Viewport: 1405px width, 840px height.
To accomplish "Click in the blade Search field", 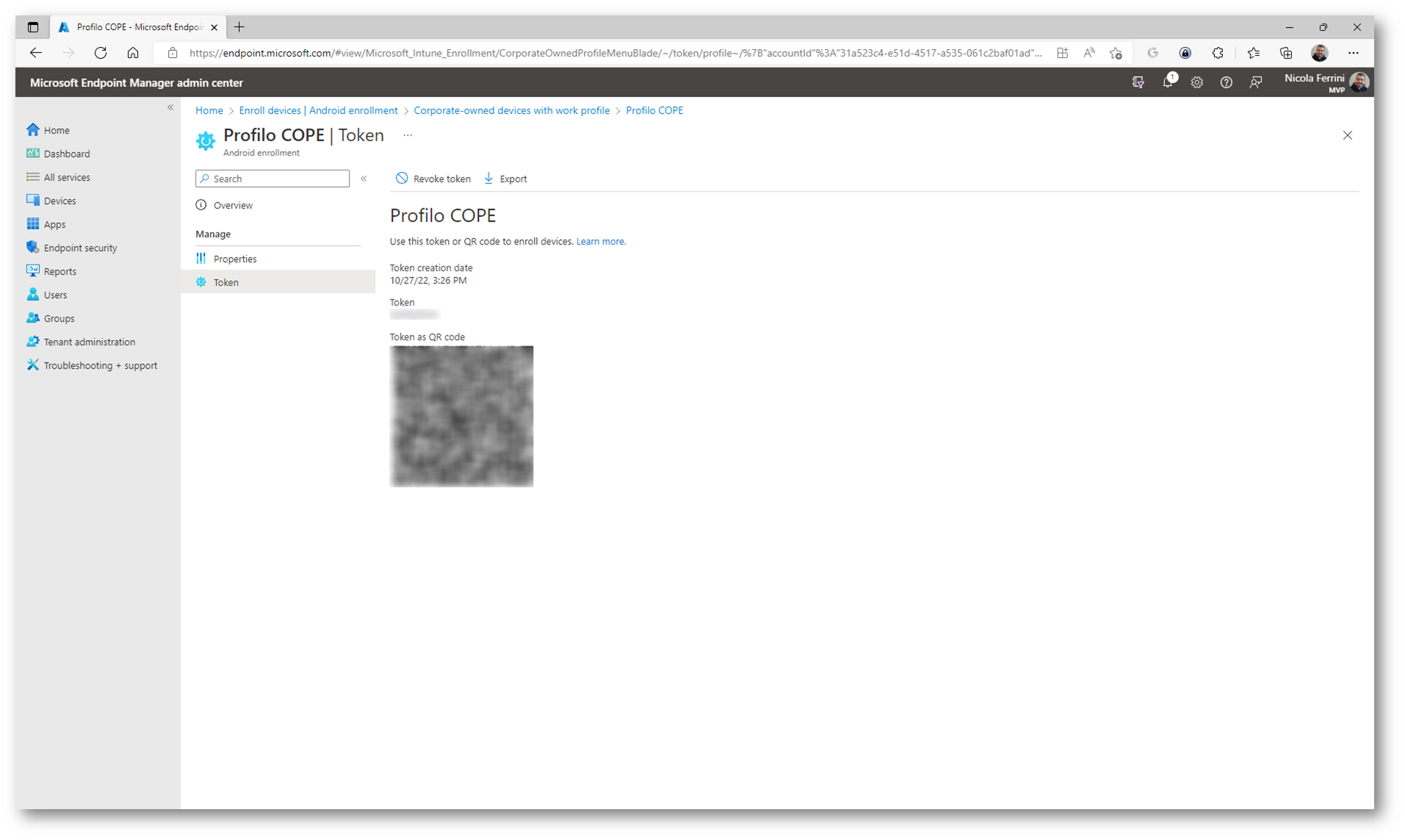I will tap(272, 178).
